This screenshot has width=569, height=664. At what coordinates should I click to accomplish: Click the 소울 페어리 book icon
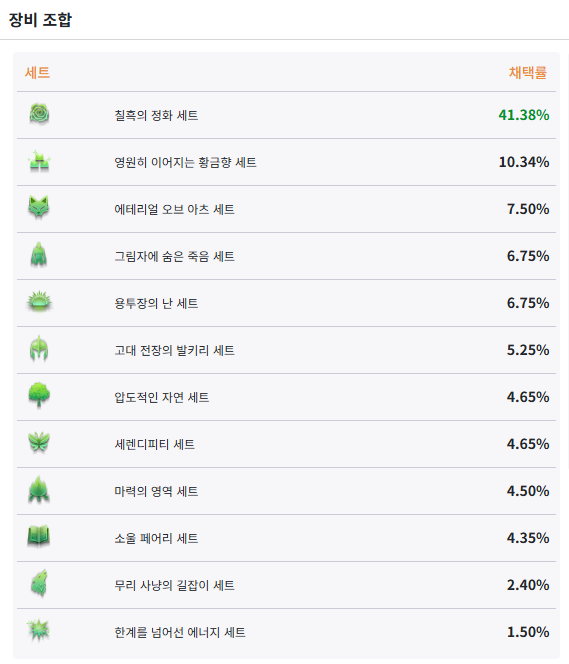tap(39, 536)
